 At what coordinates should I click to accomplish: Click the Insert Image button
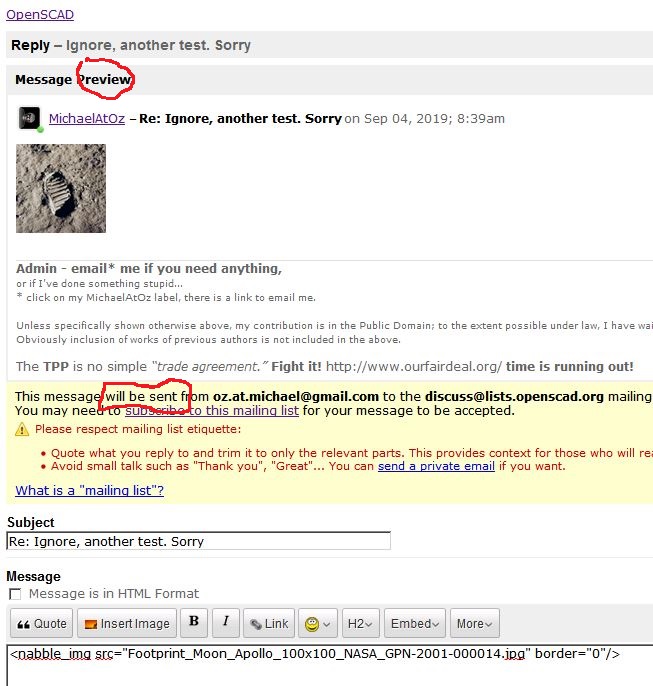127,623
